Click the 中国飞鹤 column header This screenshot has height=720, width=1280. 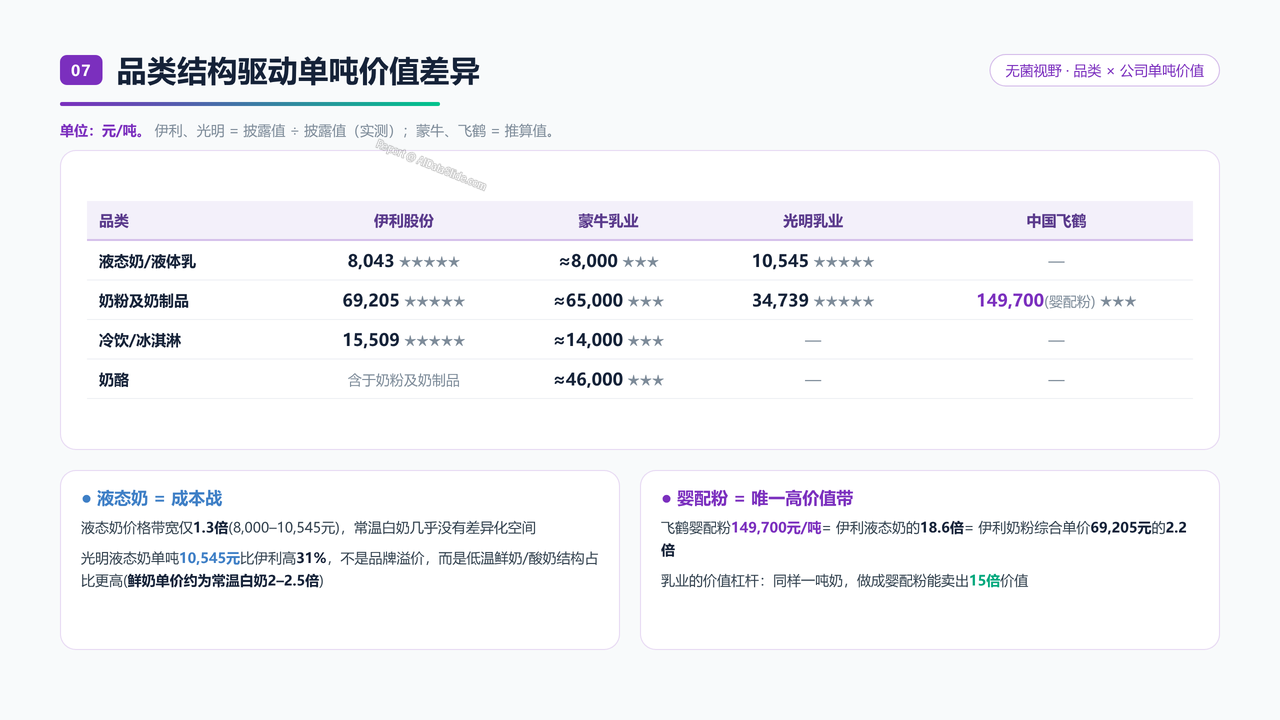pyautogui.click(x=1056, y=221)
